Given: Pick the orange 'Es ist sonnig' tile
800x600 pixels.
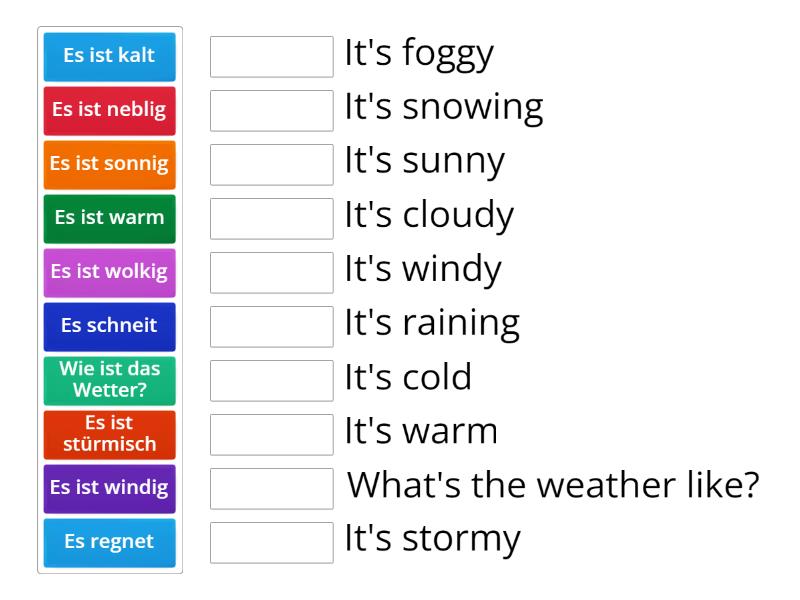Looking at the screenshot, I should point(109,165).
